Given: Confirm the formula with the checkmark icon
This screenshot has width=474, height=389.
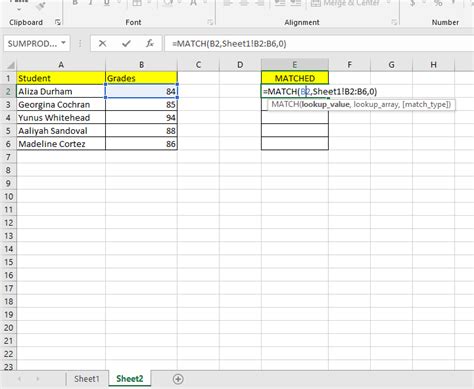Looking at the screenshot, I should tap(126, 43).
